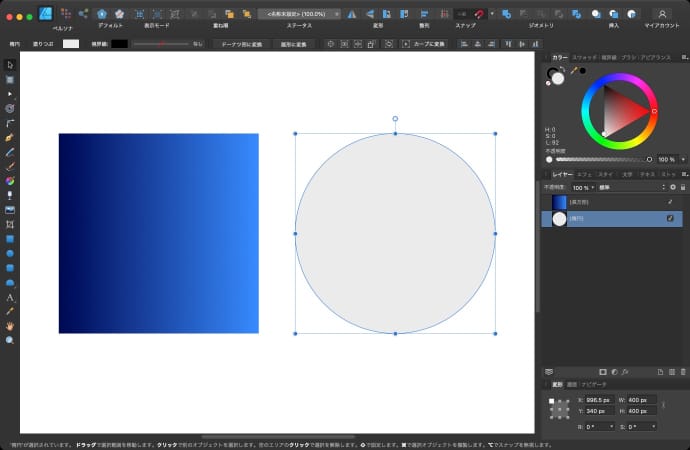
Task: Click the Designer persona icon
Action: click(45, 14)
